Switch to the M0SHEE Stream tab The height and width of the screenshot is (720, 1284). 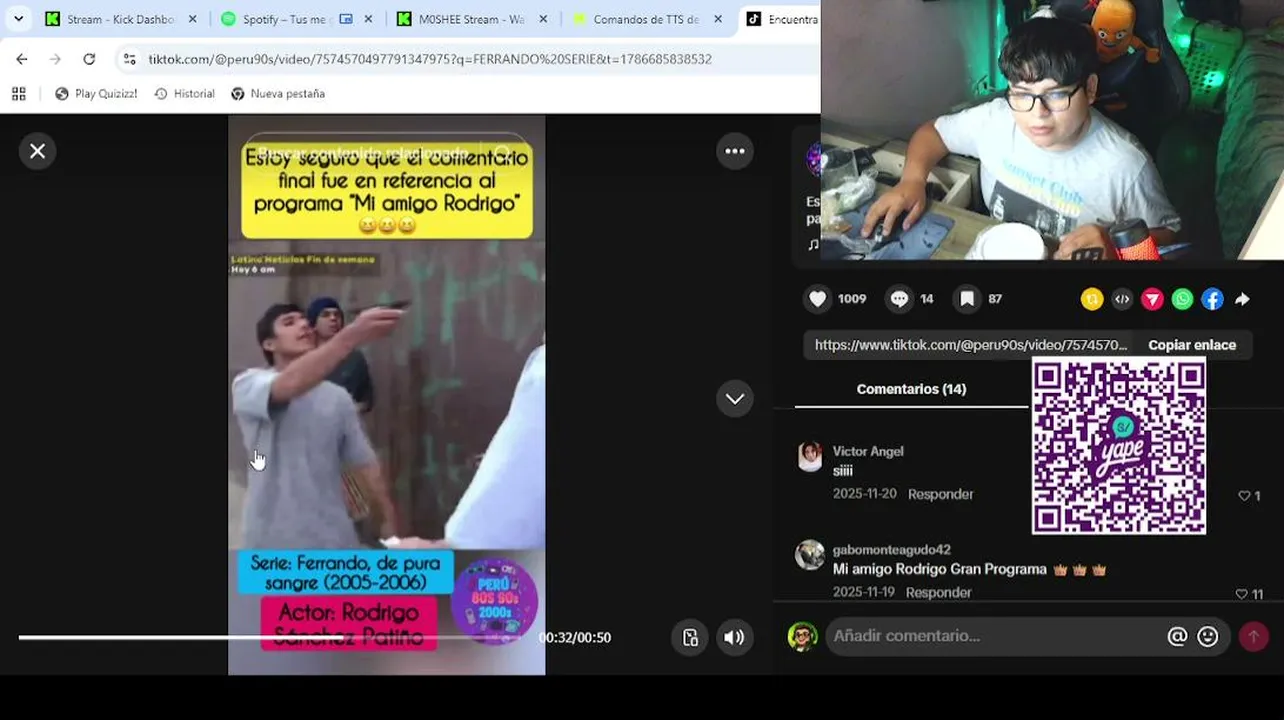(x=472, y=19)
